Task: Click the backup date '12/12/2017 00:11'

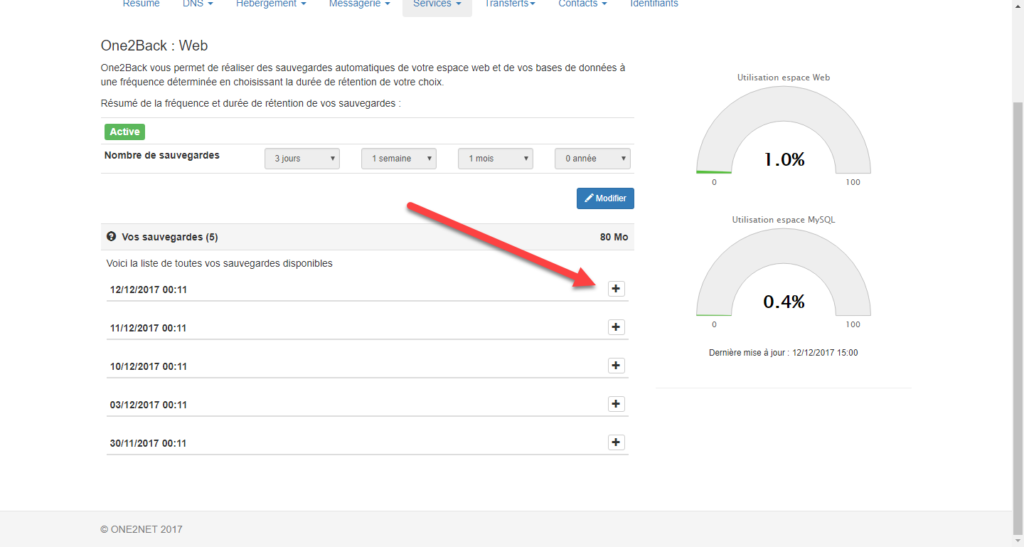Action: 148,290
